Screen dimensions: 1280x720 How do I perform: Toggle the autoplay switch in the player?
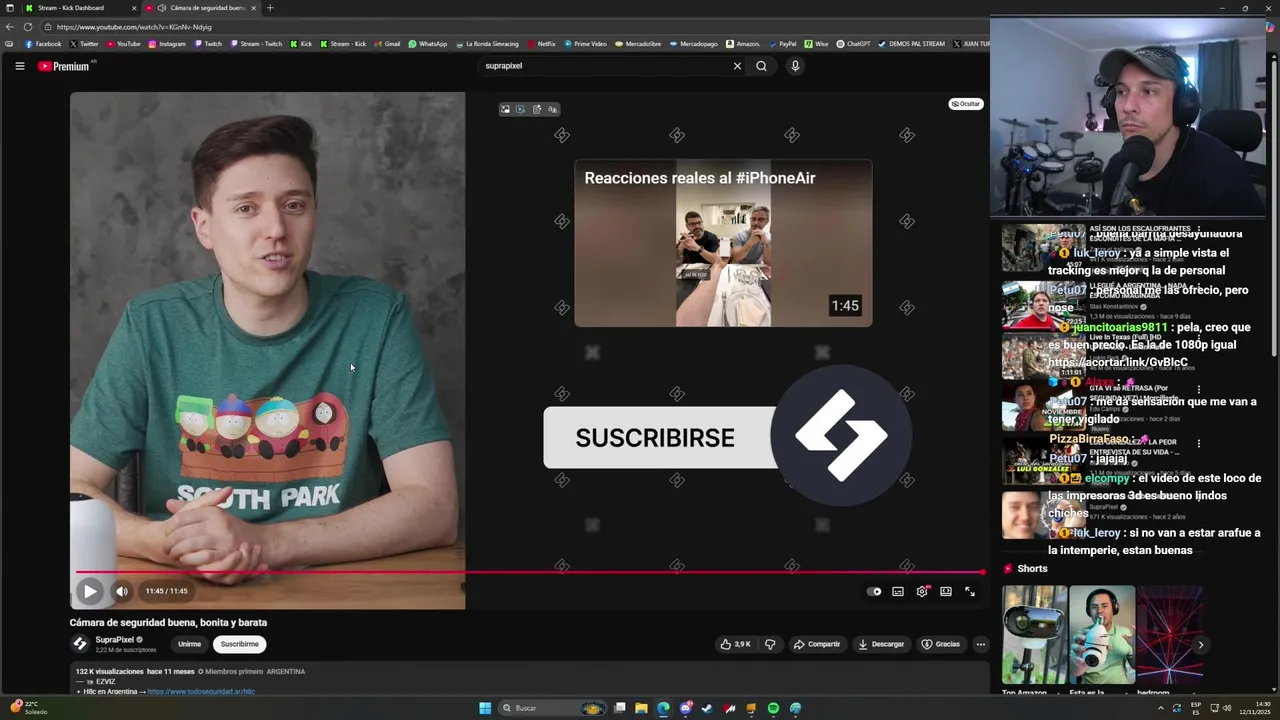(874, 591)
